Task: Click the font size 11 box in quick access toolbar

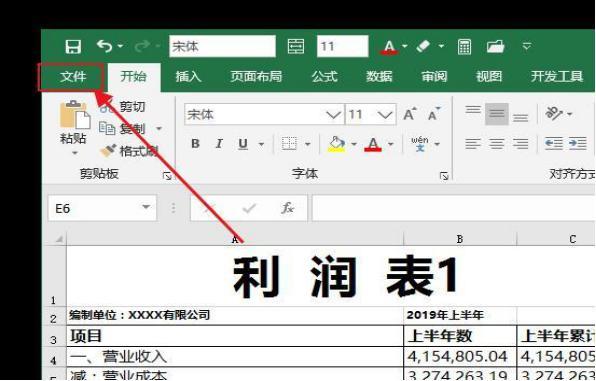Action: click(x=342, y=46)
